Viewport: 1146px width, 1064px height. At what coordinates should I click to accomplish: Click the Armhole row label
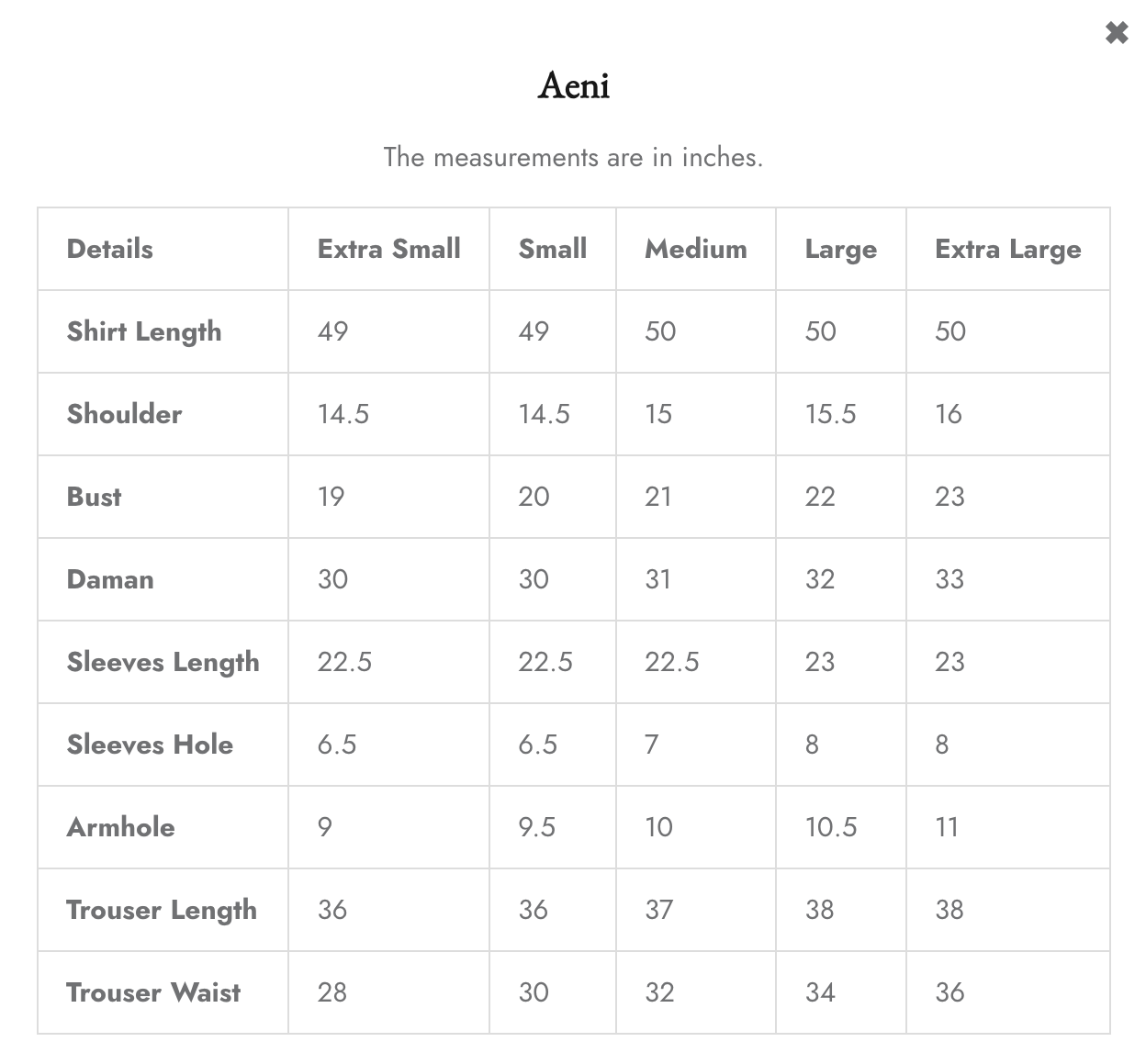tap(121, 827)
